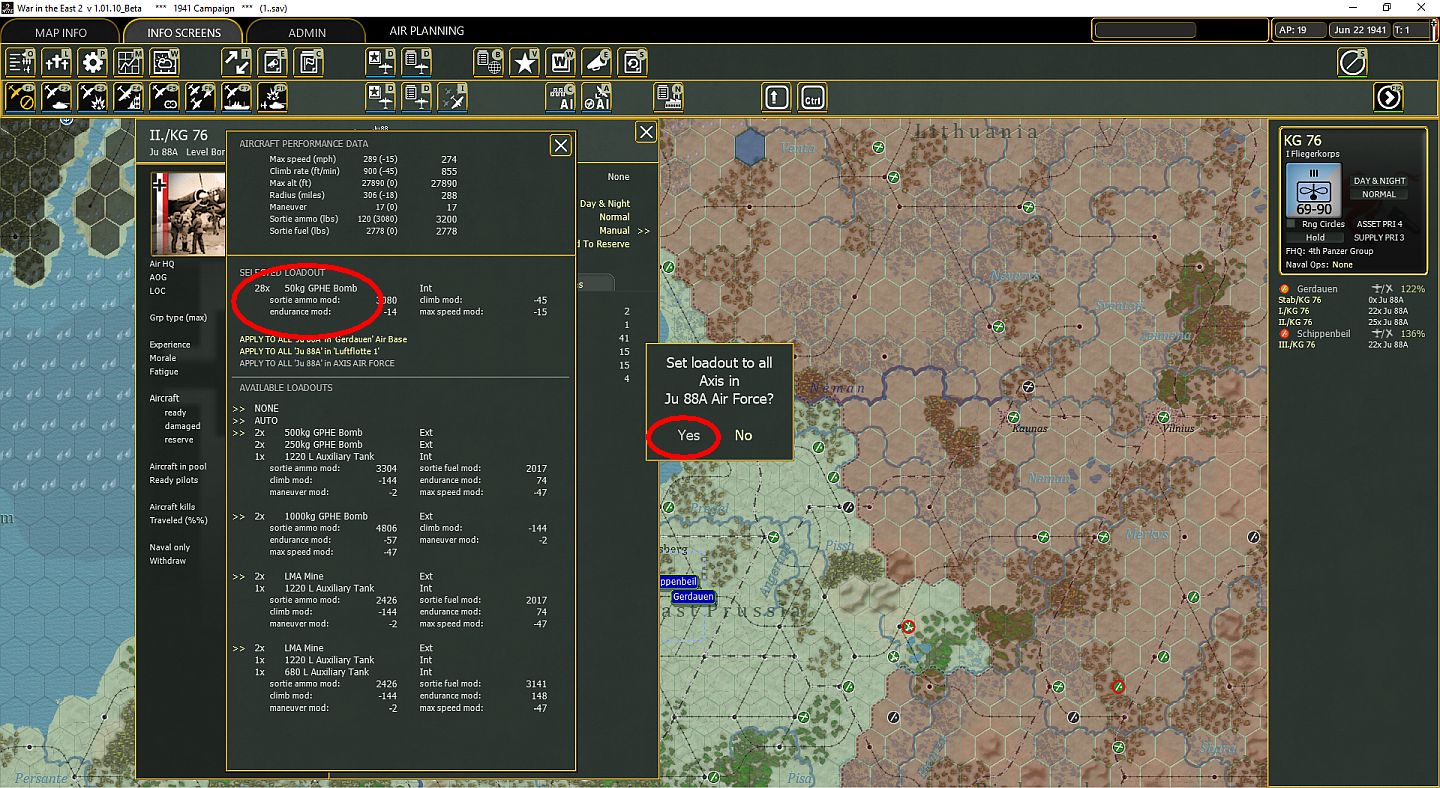Click the megaphone events icon

click(597, 63)
